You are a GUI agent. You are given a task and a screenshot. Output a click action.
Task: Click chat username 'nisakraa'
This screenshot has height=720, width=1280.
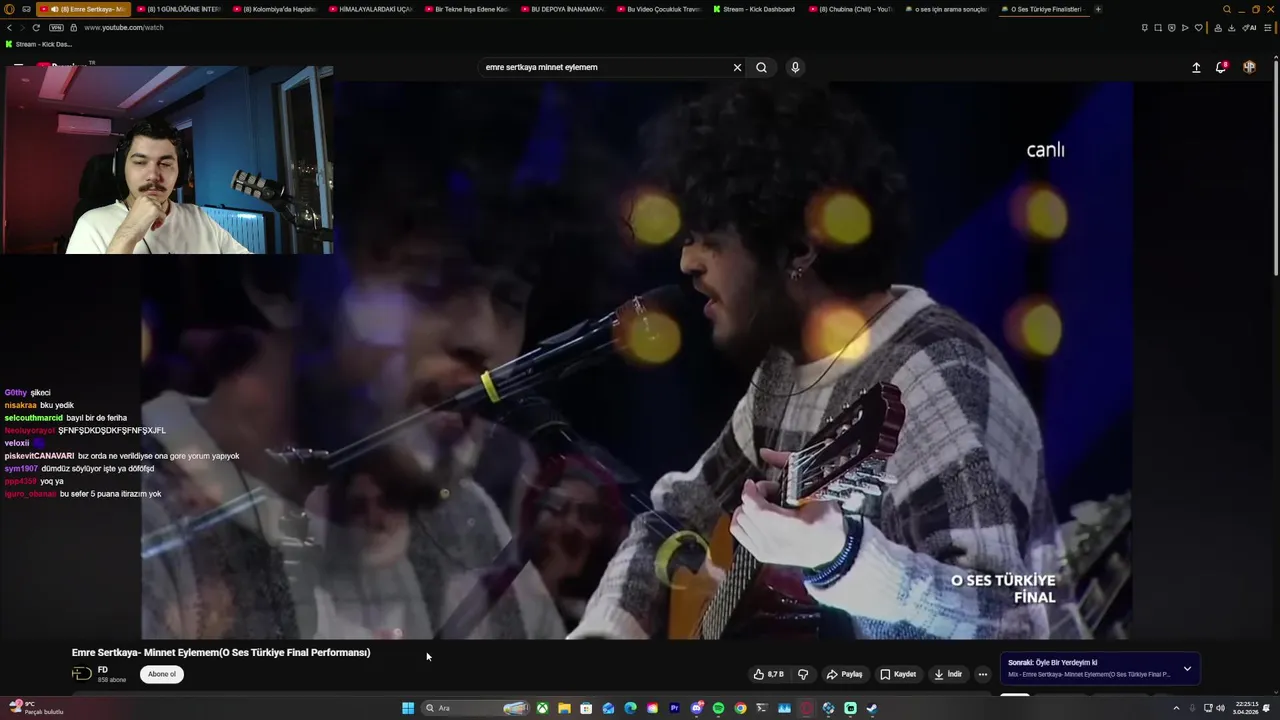click(20, 405)
